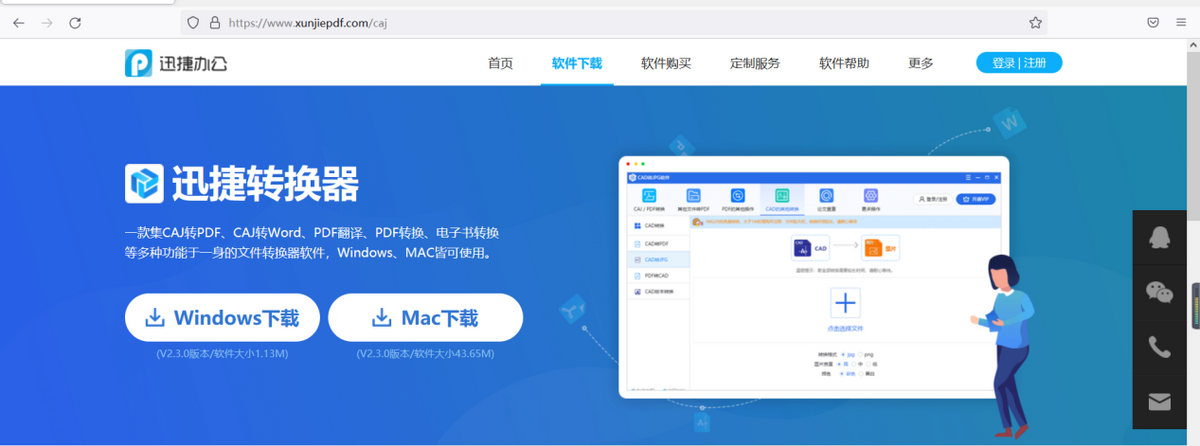The image size is (1200, 446).
Task: Click the plus add-file icon in preview
Action: [845, 302]
